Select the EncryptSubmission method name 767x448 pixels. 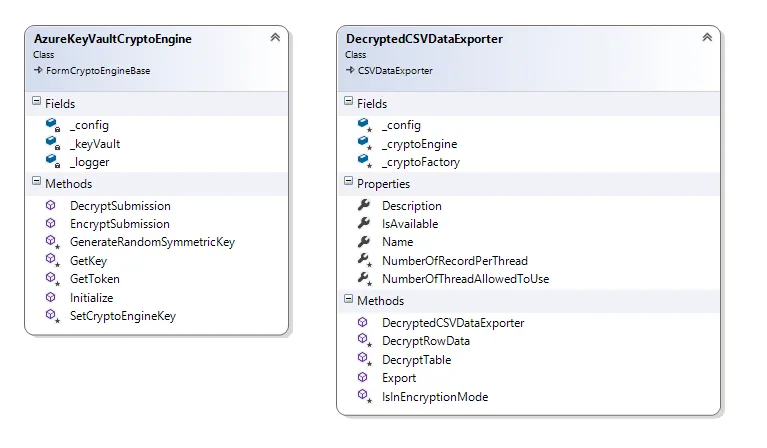(x=120, y=224)
